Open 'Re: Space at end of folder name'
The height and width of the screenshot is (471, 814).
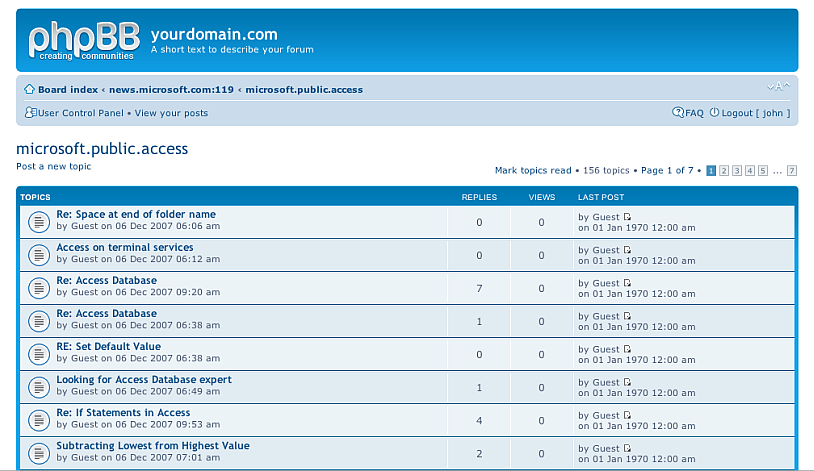coord(136,215)
